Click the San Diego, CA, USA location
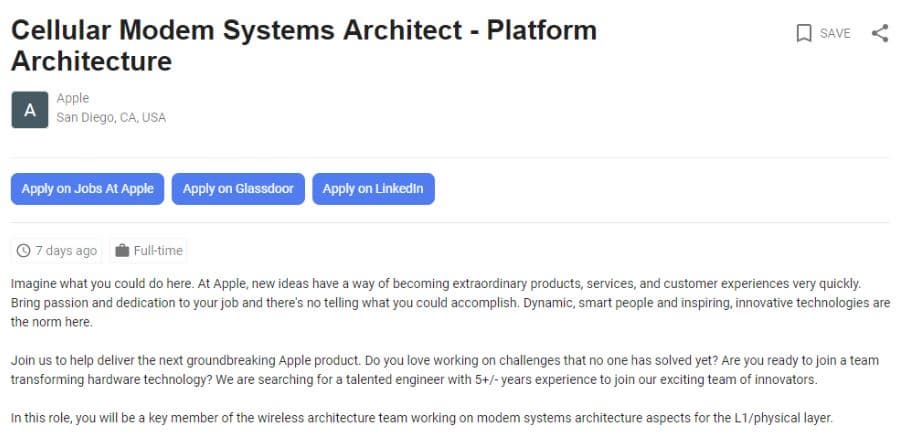 [111, 118]
